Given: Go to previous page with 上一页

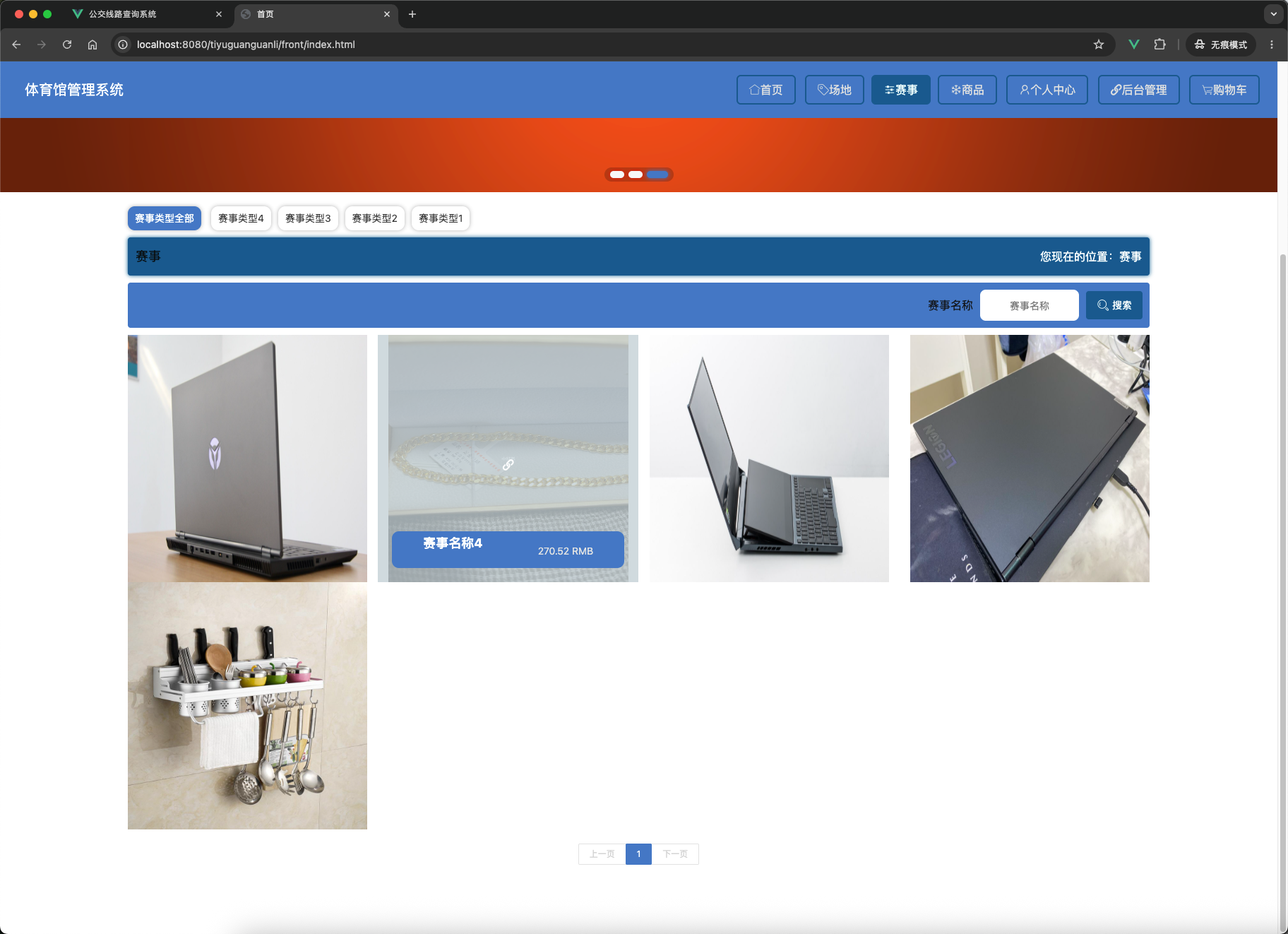Looking at the screenshot, I should pyautogui.click(x=602, y=854).
